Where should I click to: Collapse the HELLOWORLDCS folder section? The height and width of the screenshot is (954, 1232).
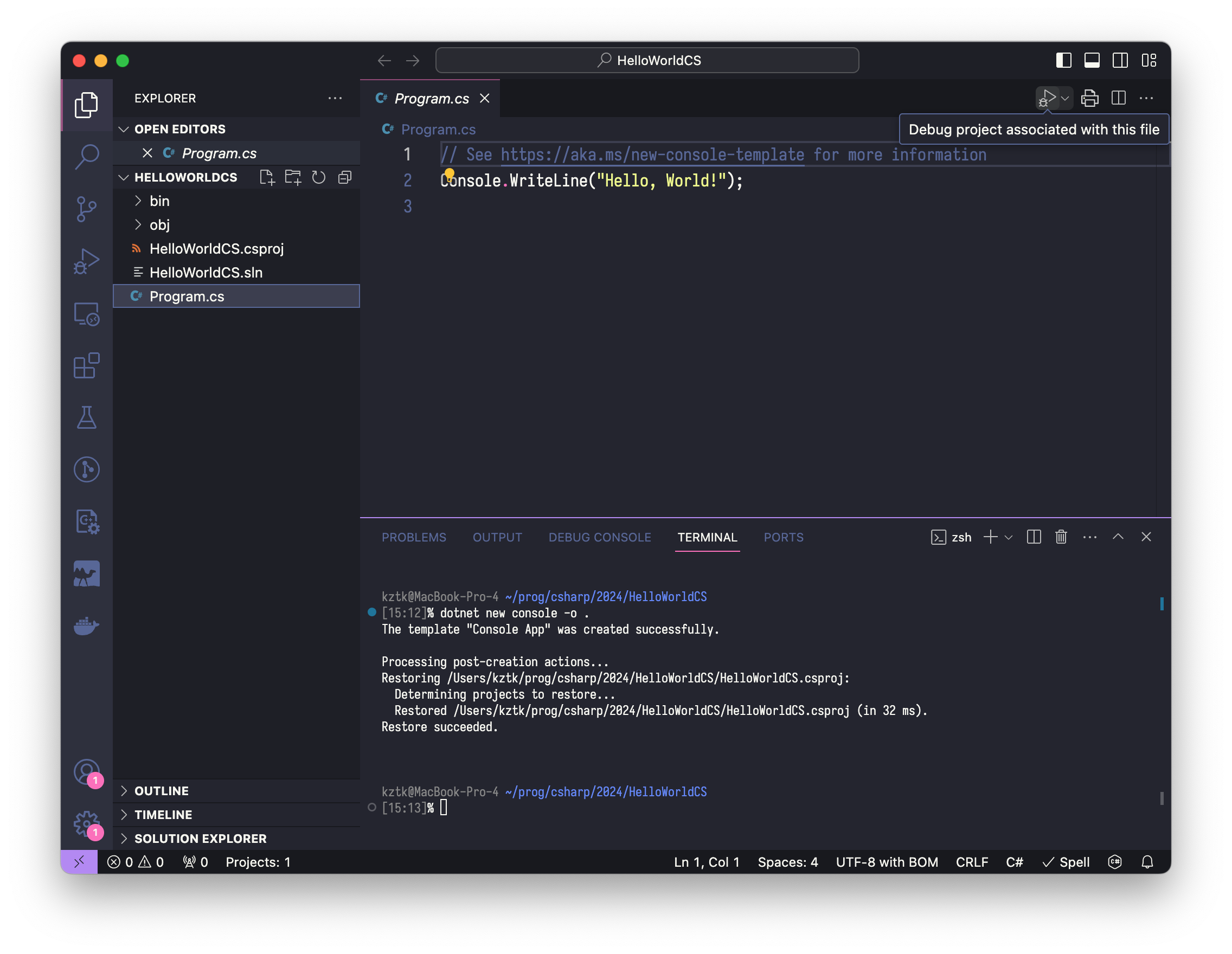pyautogui.click(x=124, y=177)
